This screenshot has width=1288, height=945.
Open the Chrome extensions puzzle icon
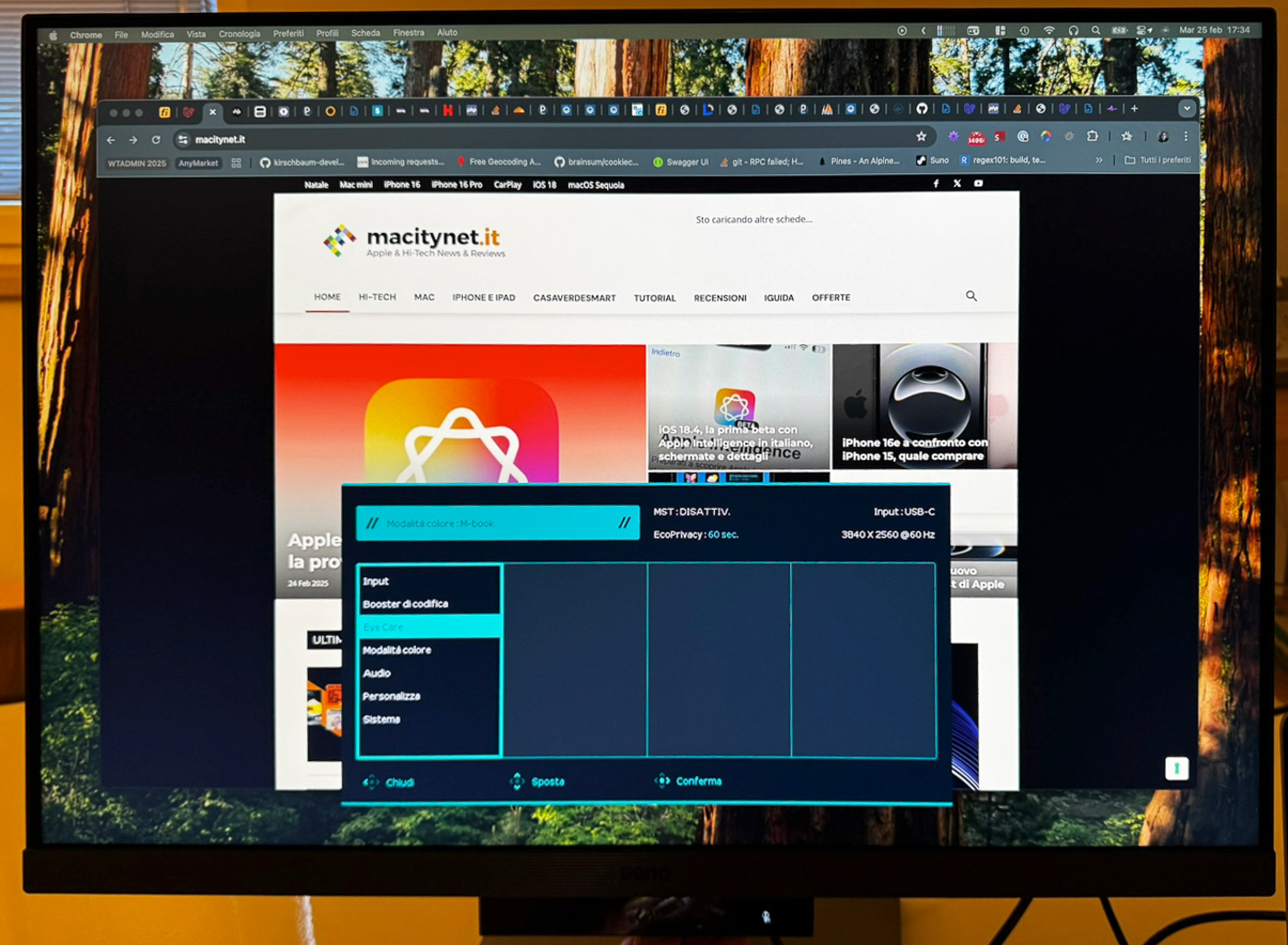(1092, 136)
